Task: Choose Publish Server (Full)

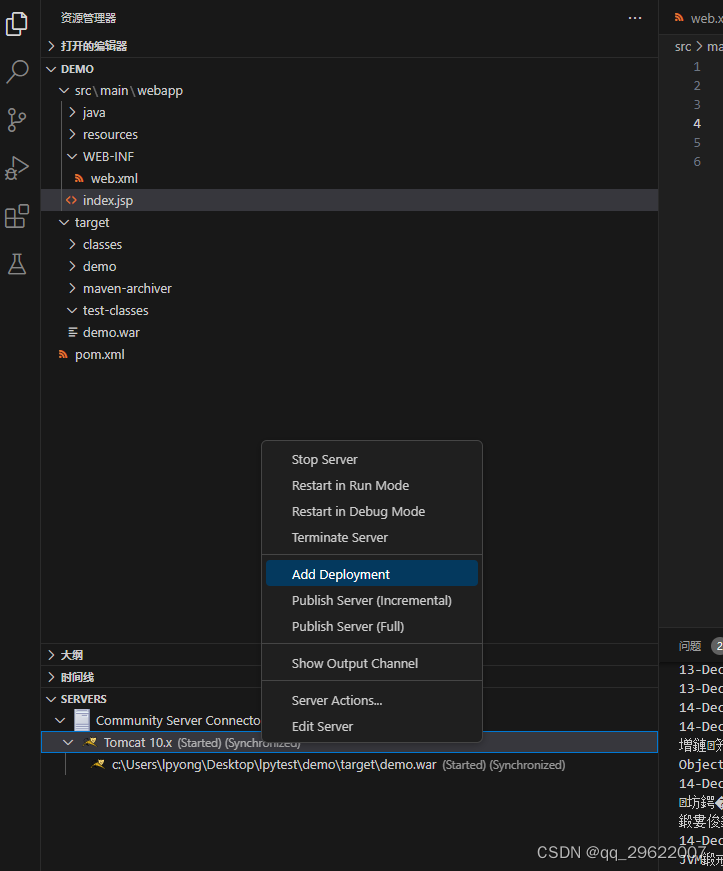Action: pos(372,627)
